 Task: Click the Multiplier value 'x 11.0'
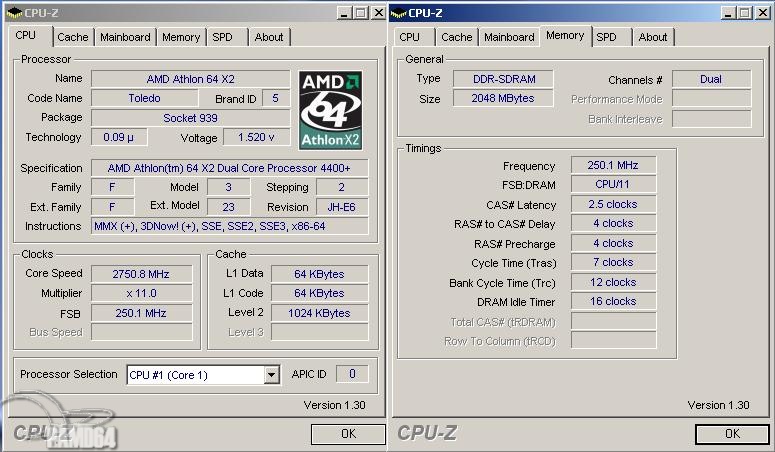[x=141, y=293]
